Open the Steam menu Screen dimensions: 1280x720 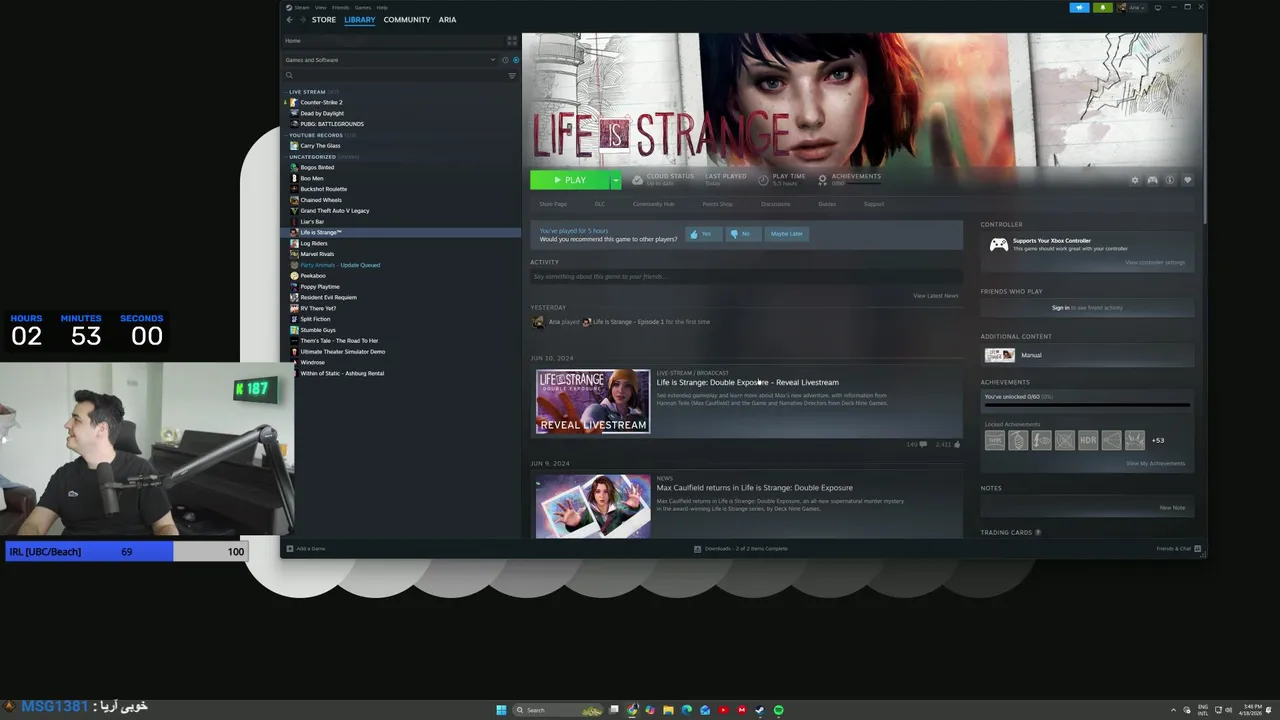click(x=302, y=7)
